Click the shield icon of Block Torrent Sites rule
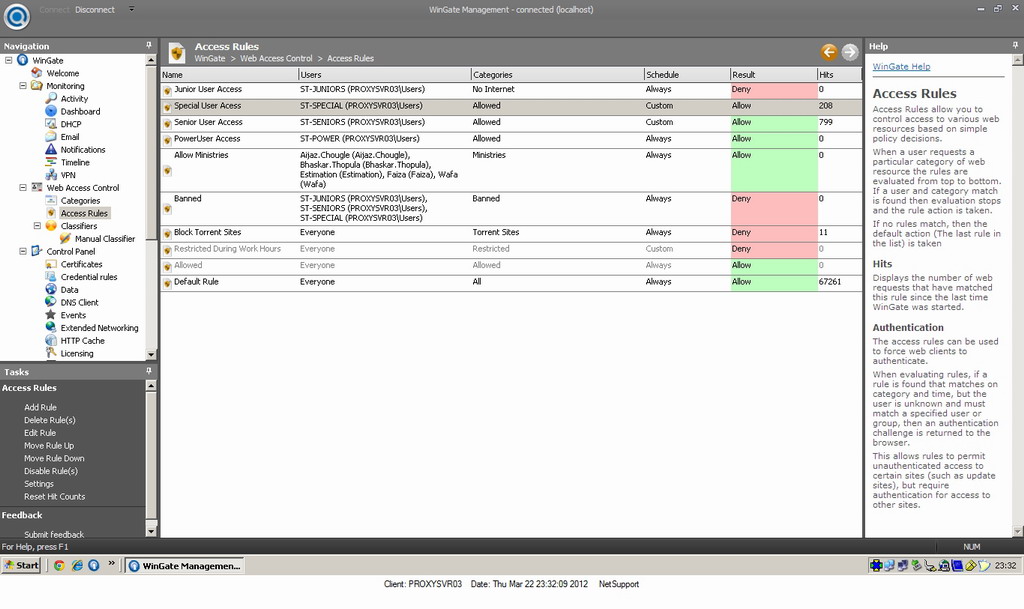Screen dimensions: 1024x609 pyautogui.click(x=167, y=234)
